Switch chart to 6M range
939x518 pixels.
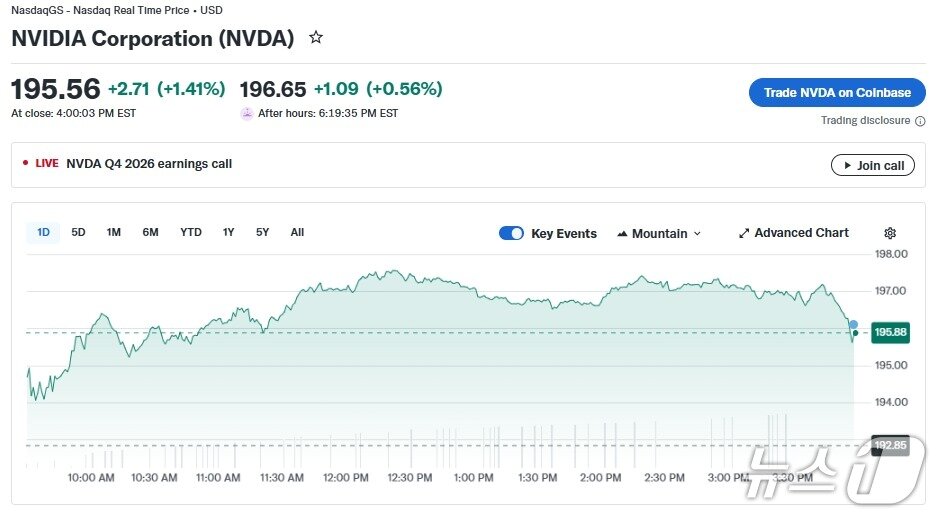[x=150, y=232]
